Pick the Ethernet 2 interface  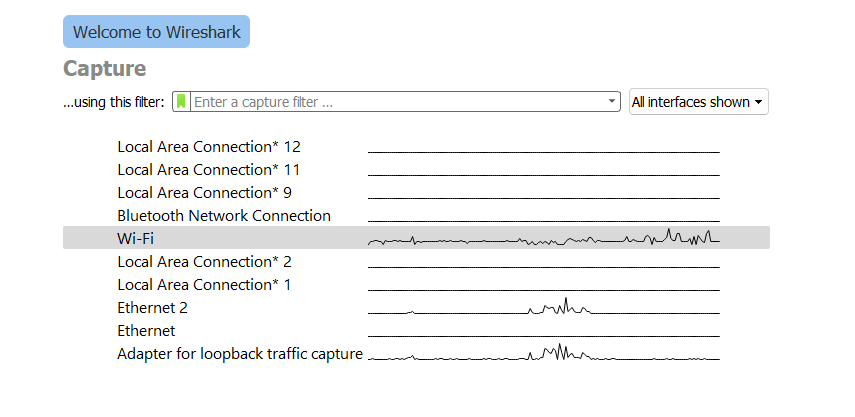tap(152, 307)
